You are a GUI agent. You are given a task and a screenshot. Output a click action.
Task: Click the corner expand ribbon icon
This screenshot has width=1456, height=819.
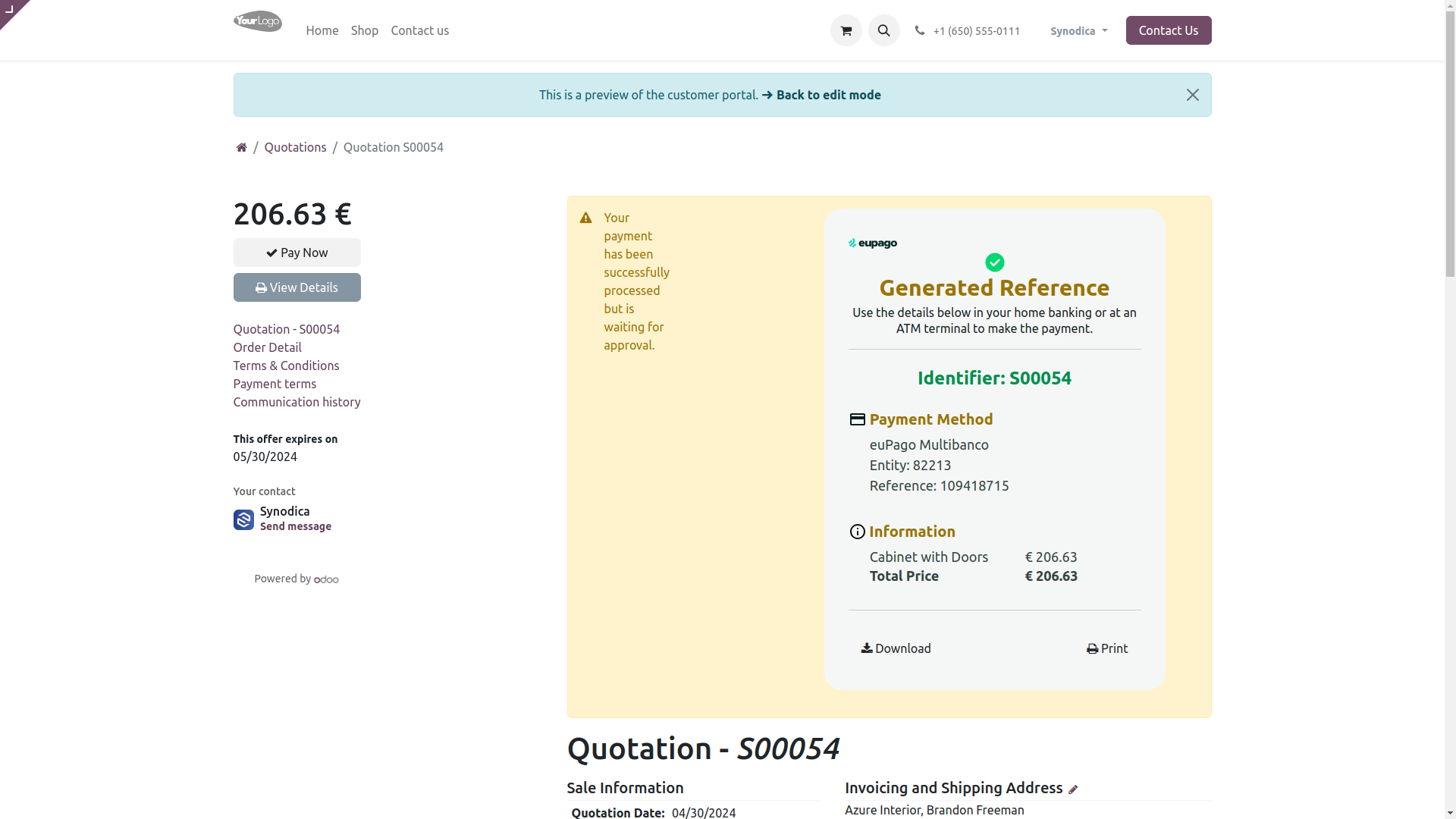[10, 9]
